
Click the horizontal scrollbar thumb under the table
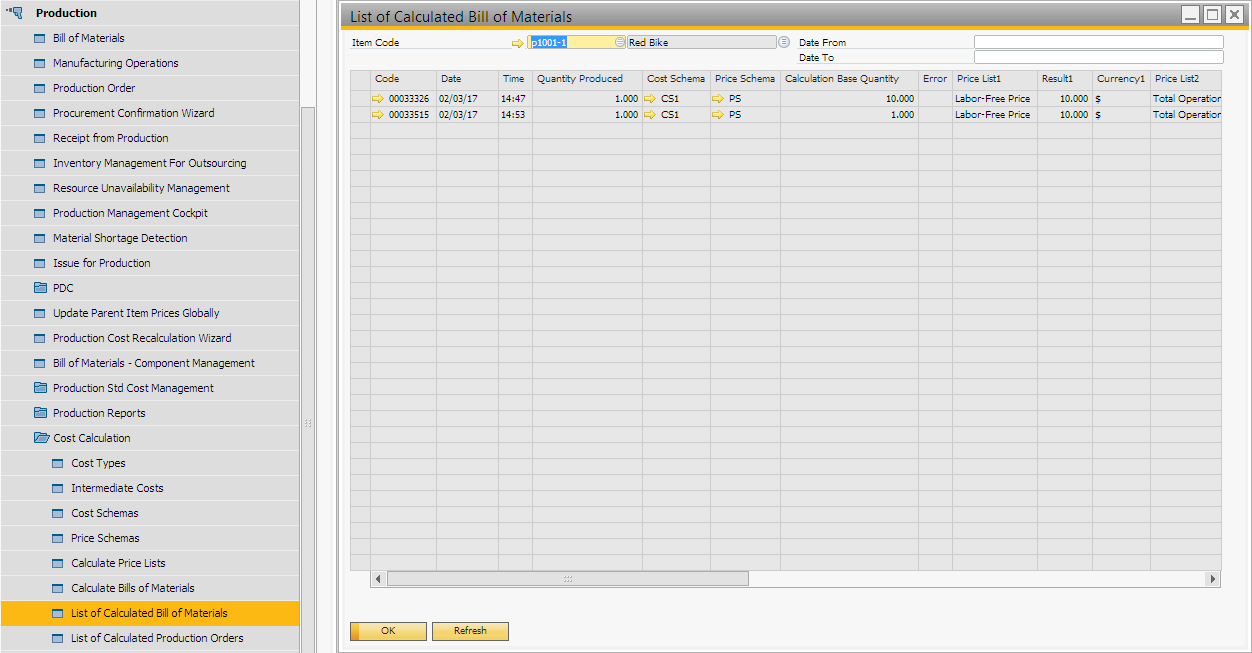click(x=567, y=579)
